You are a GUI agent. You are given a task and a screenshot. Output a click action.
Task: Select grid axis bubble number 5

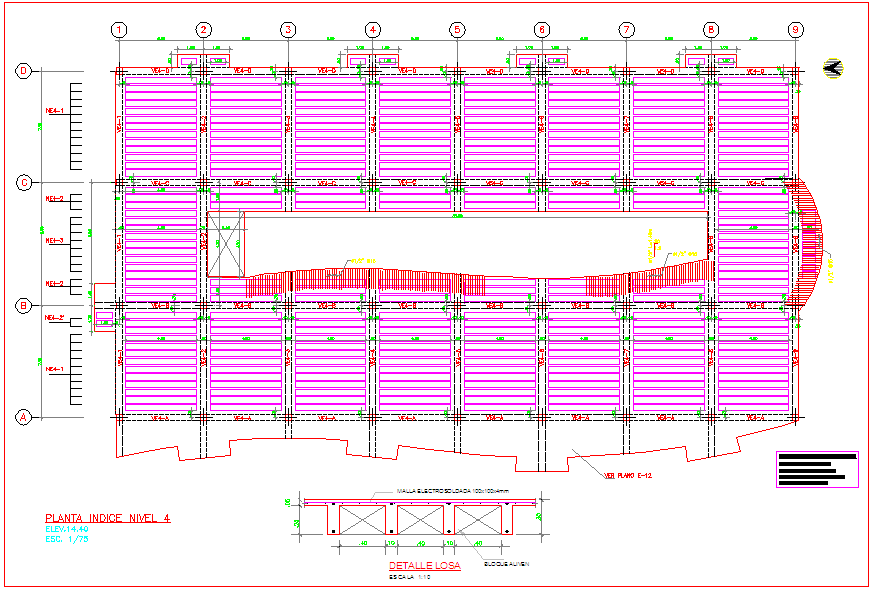(x=457, y=30)
